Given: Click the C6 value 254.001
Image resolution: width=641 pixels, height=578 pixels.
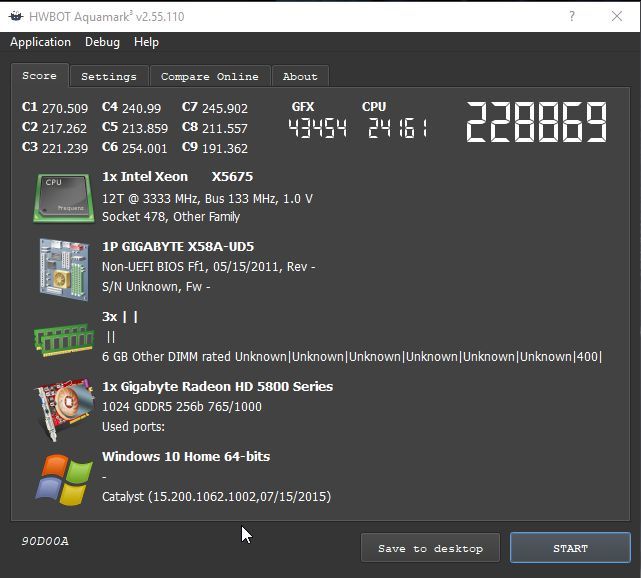Looking at the screenshot, I should pyautogui.click(x=145, y=148).
